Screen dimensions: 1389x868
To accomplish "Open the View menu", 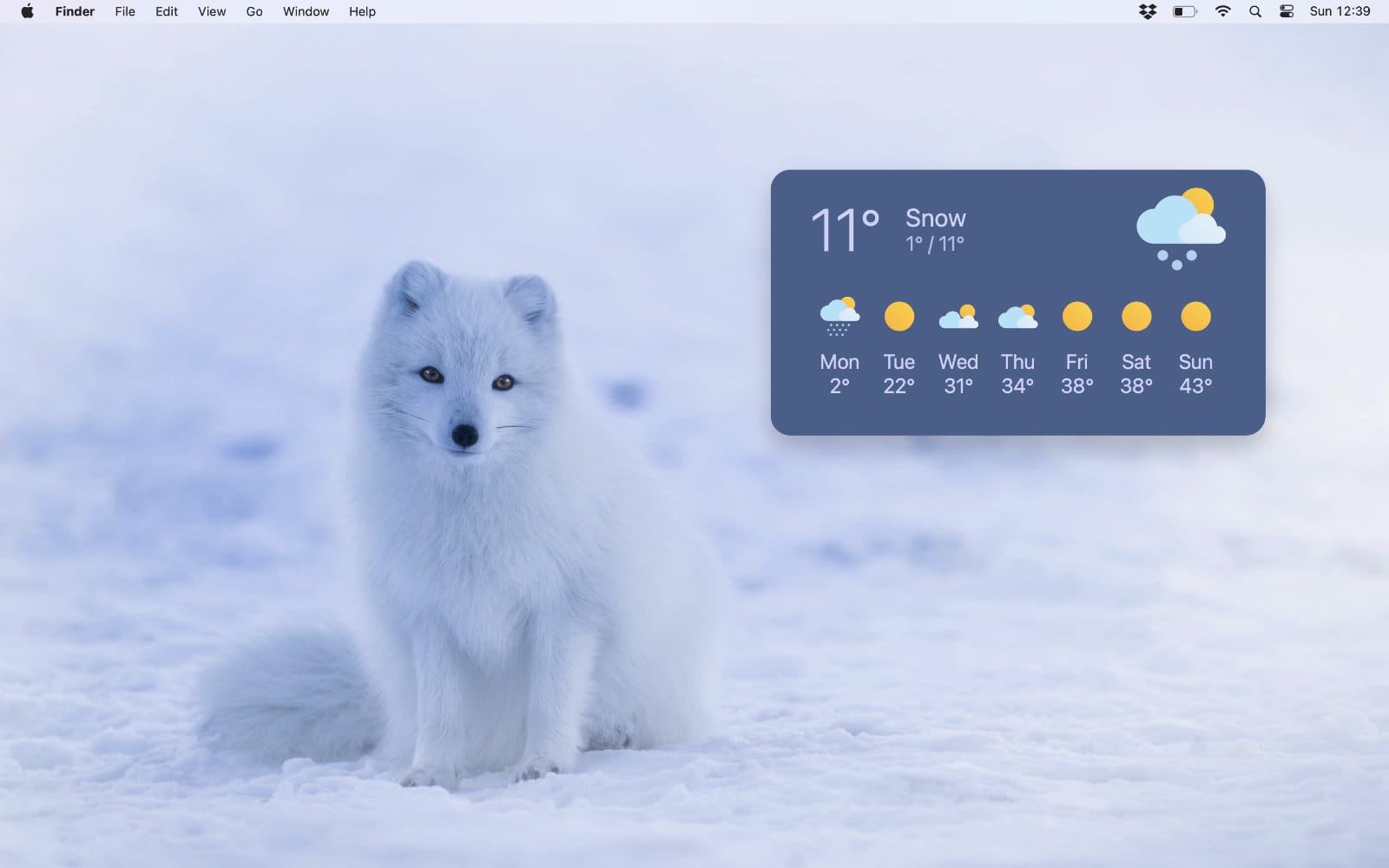I will [x=212, y=11].
